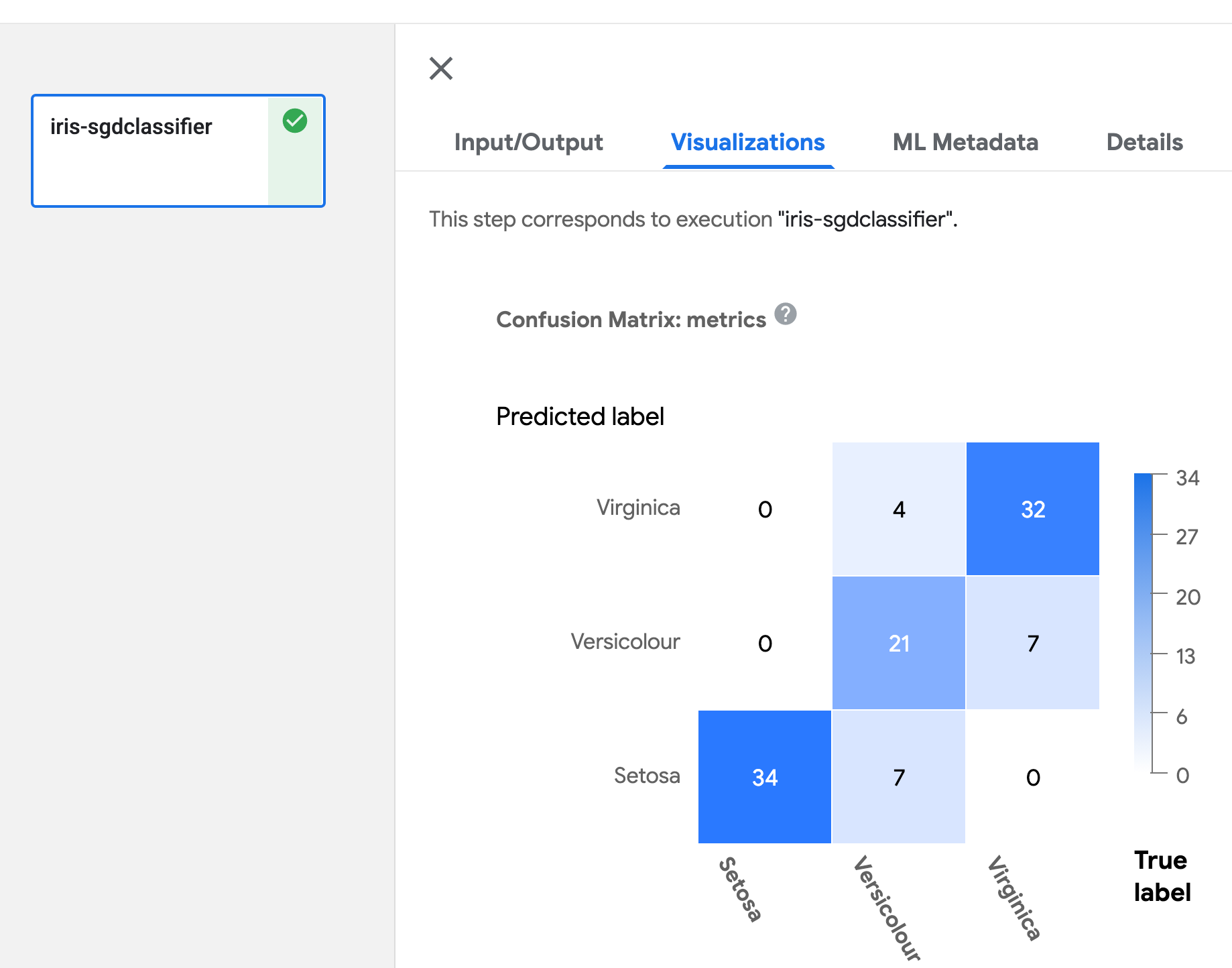Screen dimensions: 1232x968
Task: Click the Predicted label axis title
Action: [579, 416]
